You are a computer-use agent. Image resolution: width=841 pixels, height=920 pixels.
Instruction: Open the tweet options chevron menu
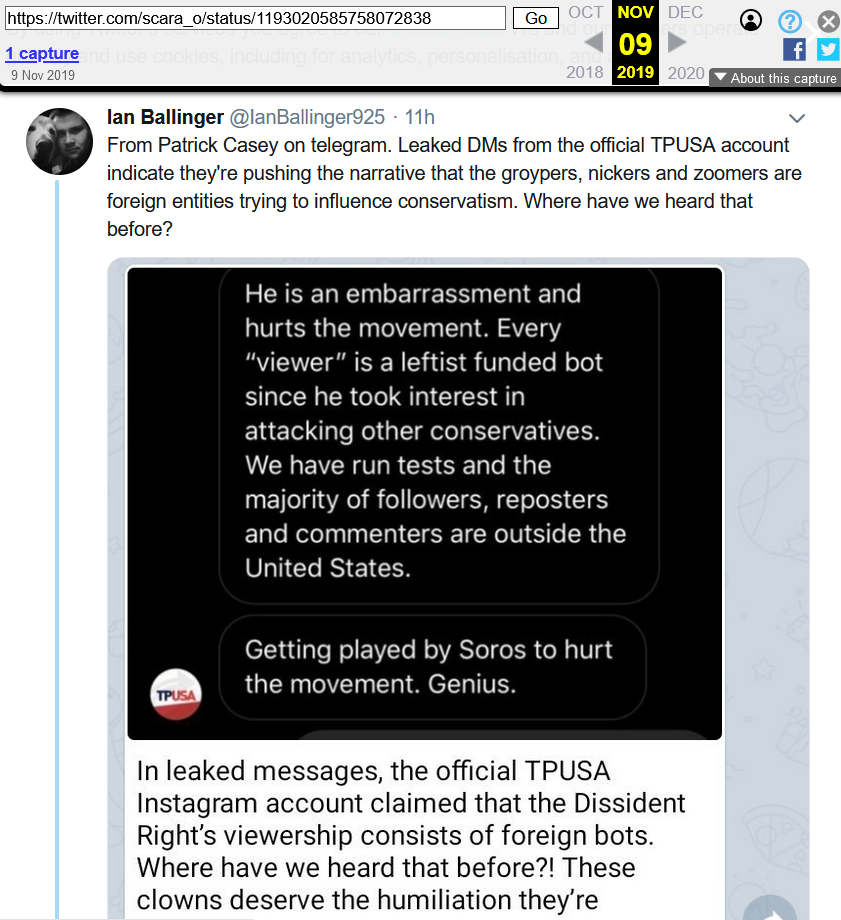tap(797, 119)
